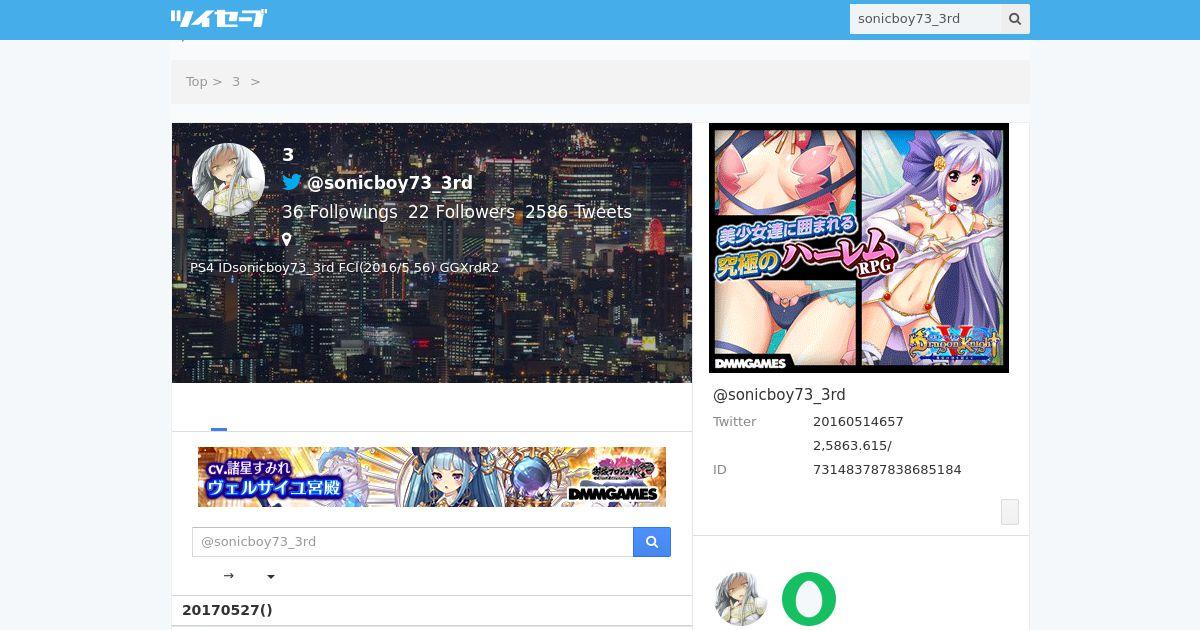Click the ID number 731483787838685184

coord(887,470)
